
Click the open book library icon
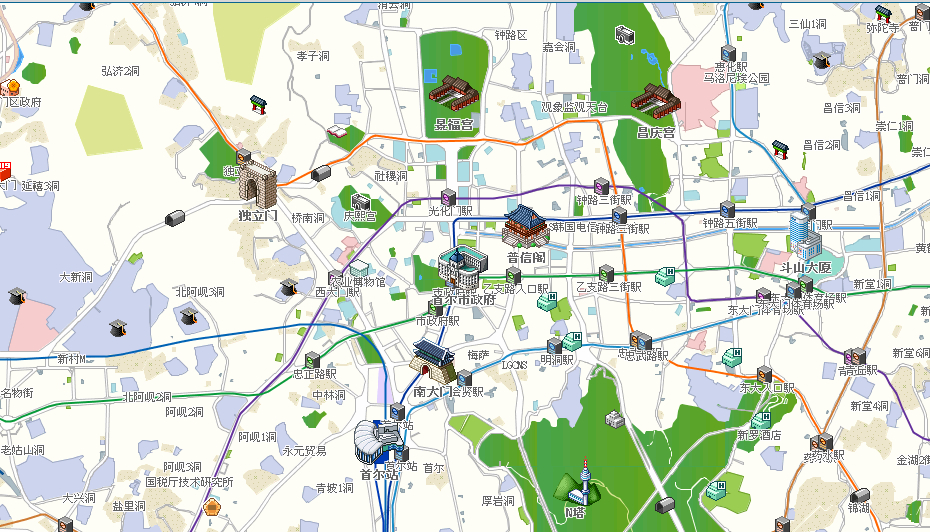338,130
